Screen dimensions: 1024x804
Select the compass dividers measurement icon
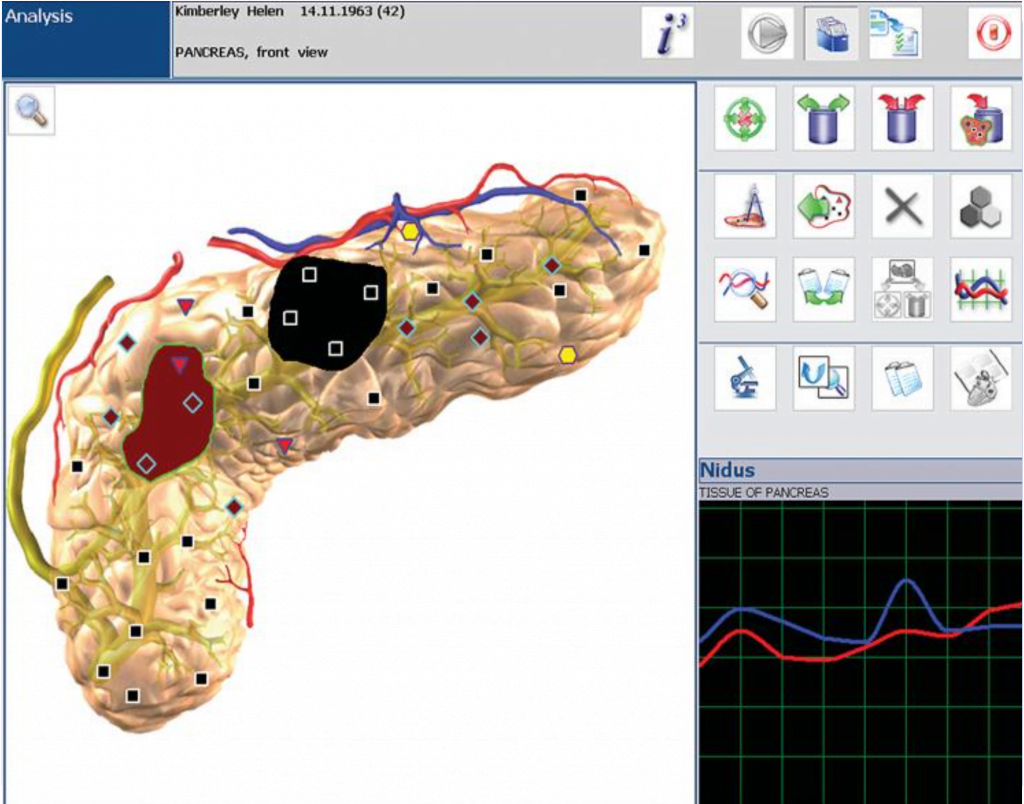[x=745, y=207]
